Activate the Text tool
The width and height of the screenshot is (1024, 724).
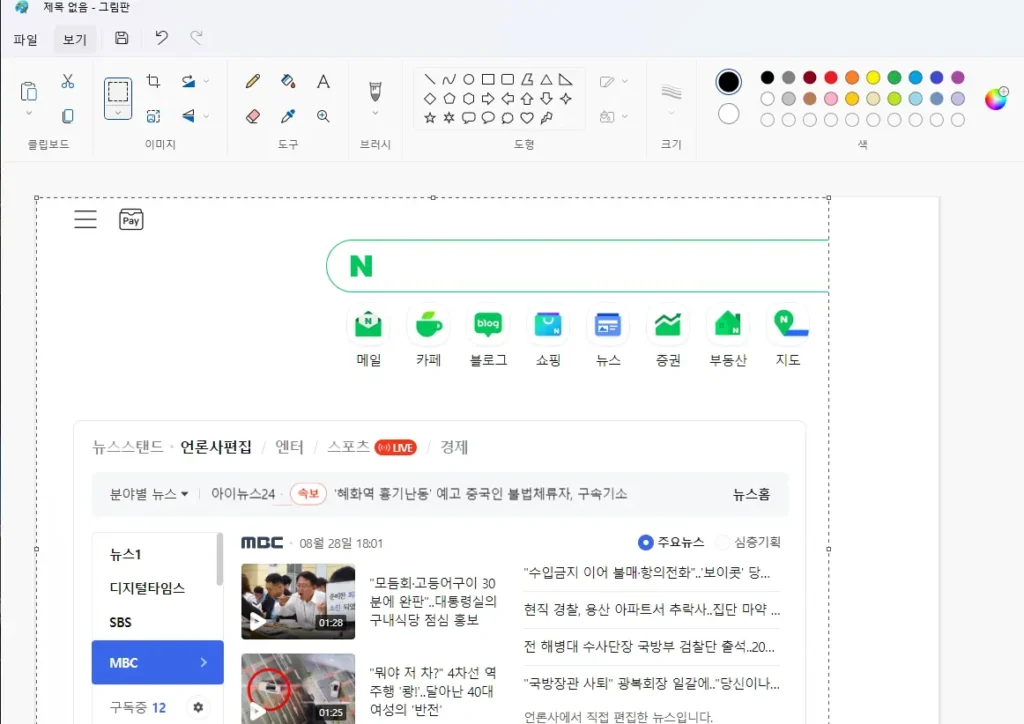coord(323,82)
